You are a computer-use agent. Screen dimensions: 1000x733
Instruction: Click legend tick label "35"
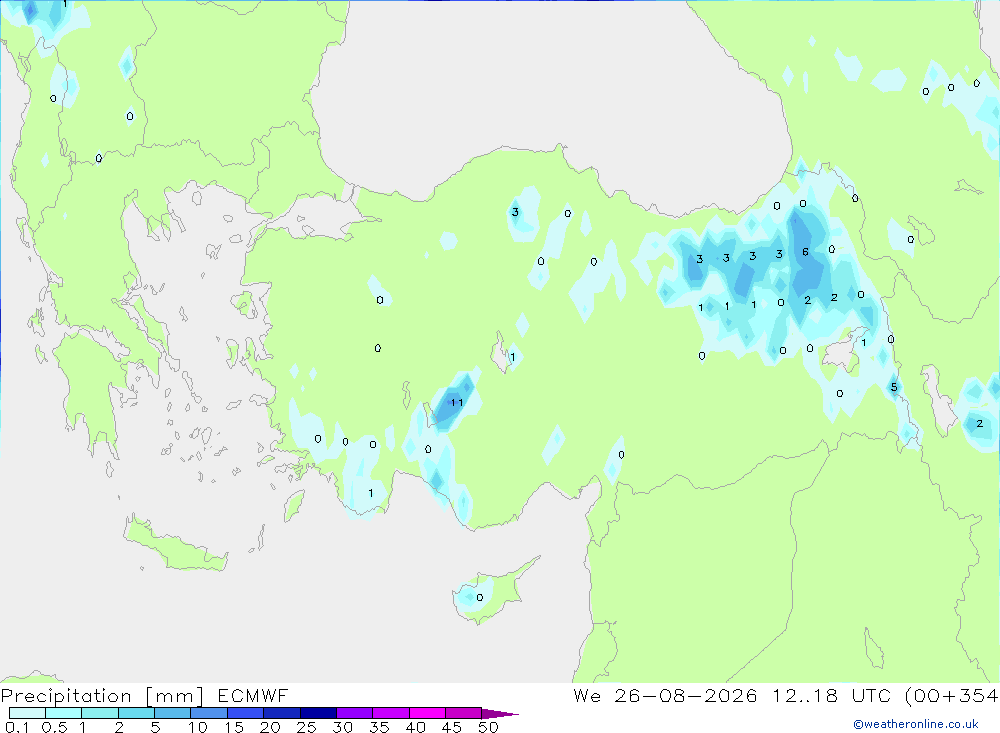[x=379, y=727]
